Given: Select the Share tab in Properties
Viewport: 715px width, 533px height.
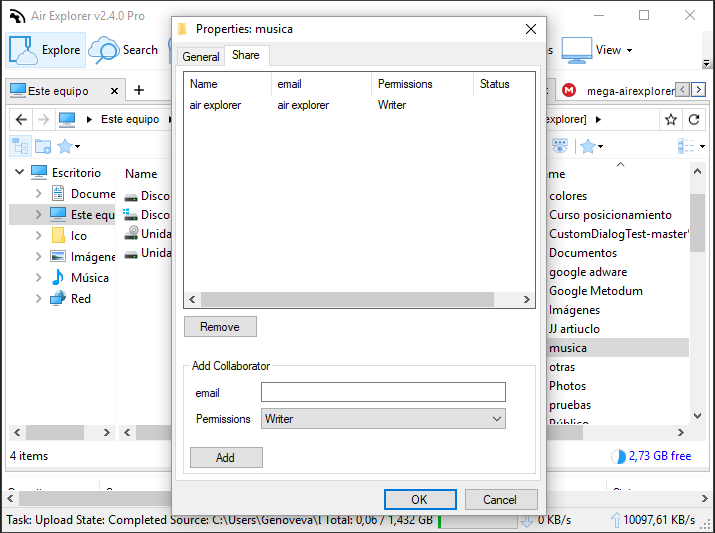Looking at the screenshot, I should tap(246, 55).
